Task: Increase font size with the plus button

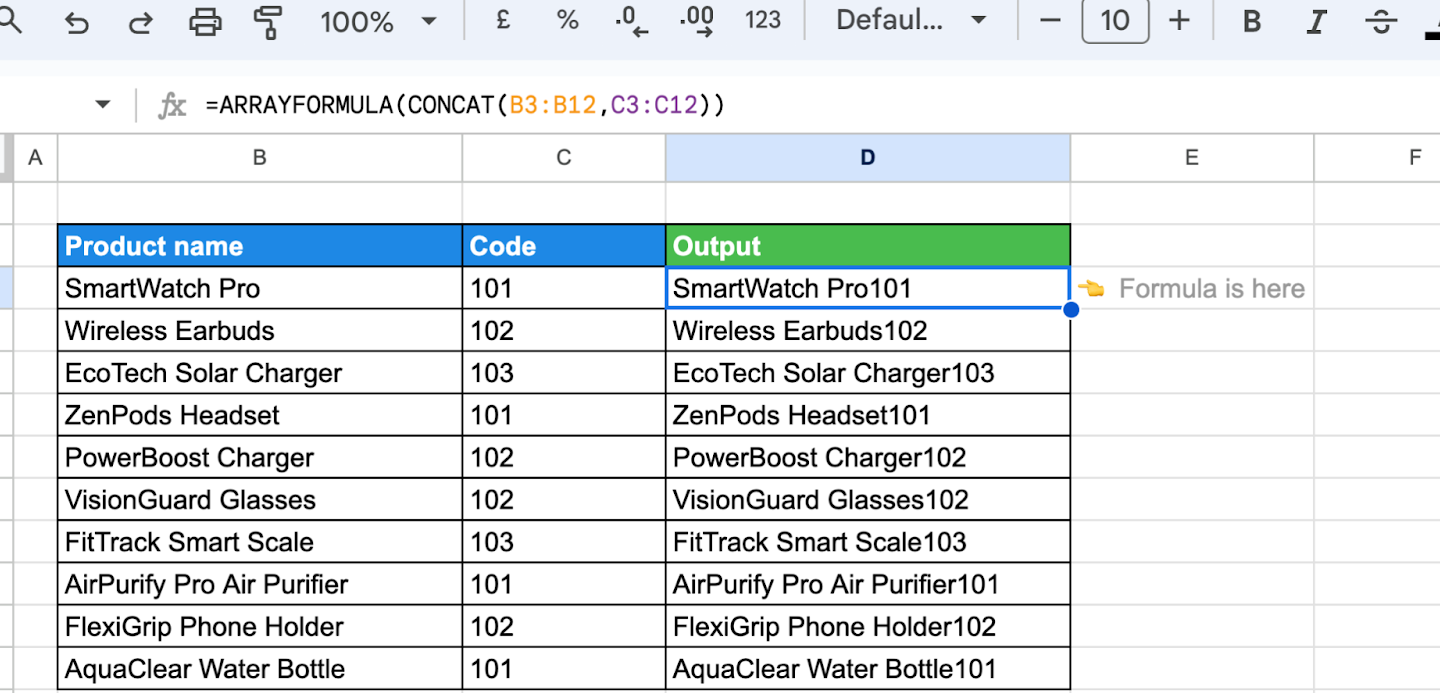Action: (1181, 21)
